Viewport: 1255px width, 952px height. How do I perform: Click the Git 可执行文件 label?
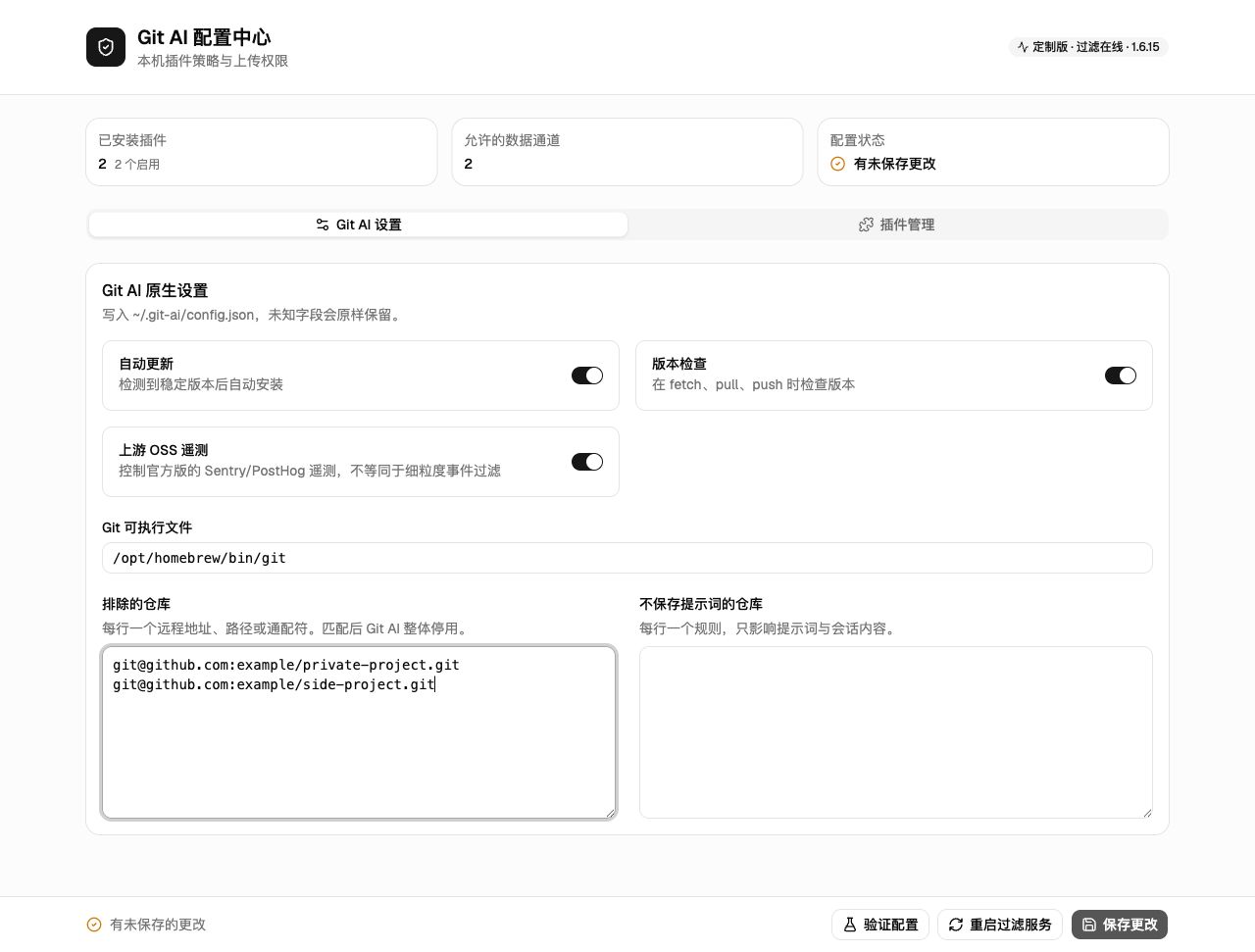click(x=147, y=527)
